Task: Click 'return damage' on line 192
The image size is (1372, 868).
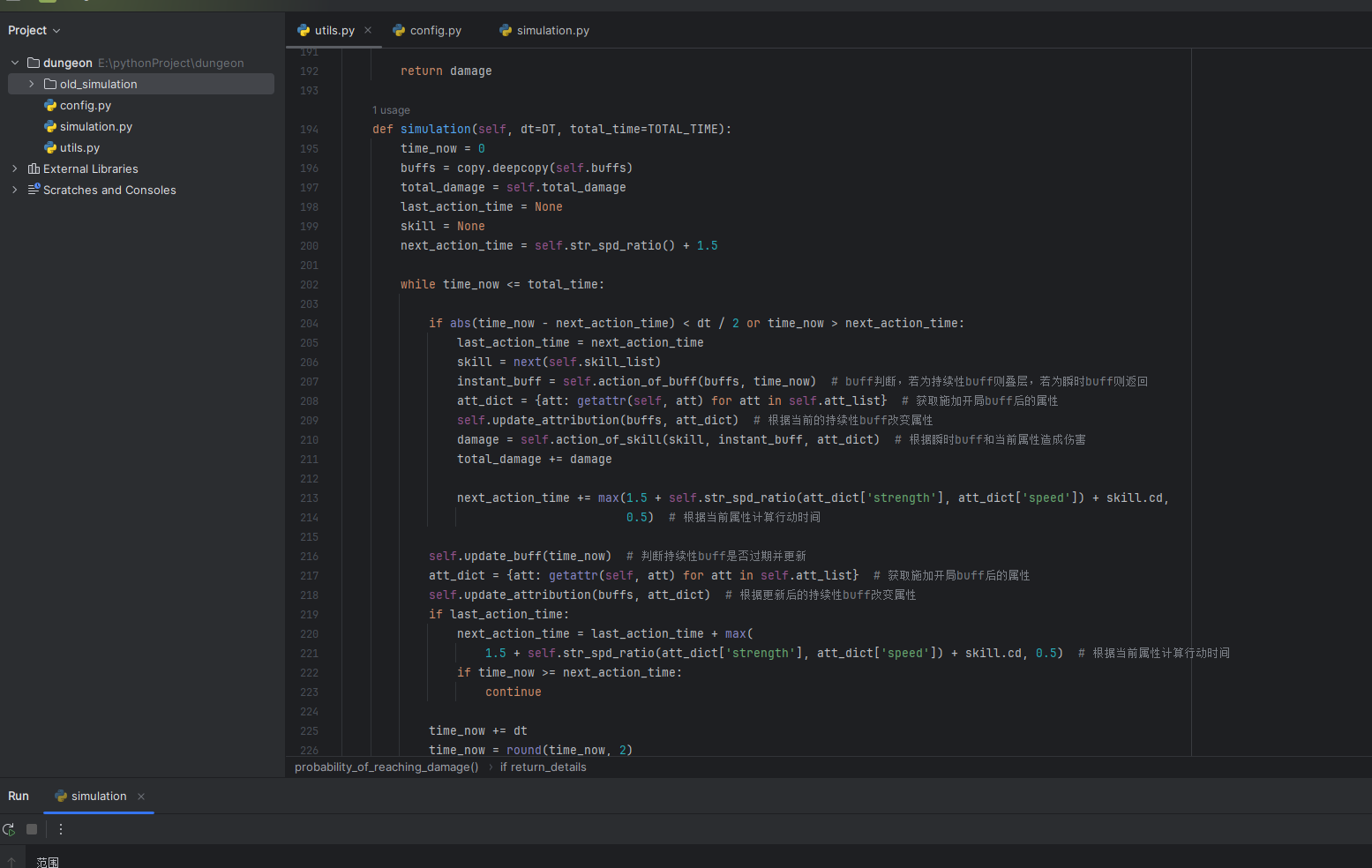Action: (x=446, y=71)
